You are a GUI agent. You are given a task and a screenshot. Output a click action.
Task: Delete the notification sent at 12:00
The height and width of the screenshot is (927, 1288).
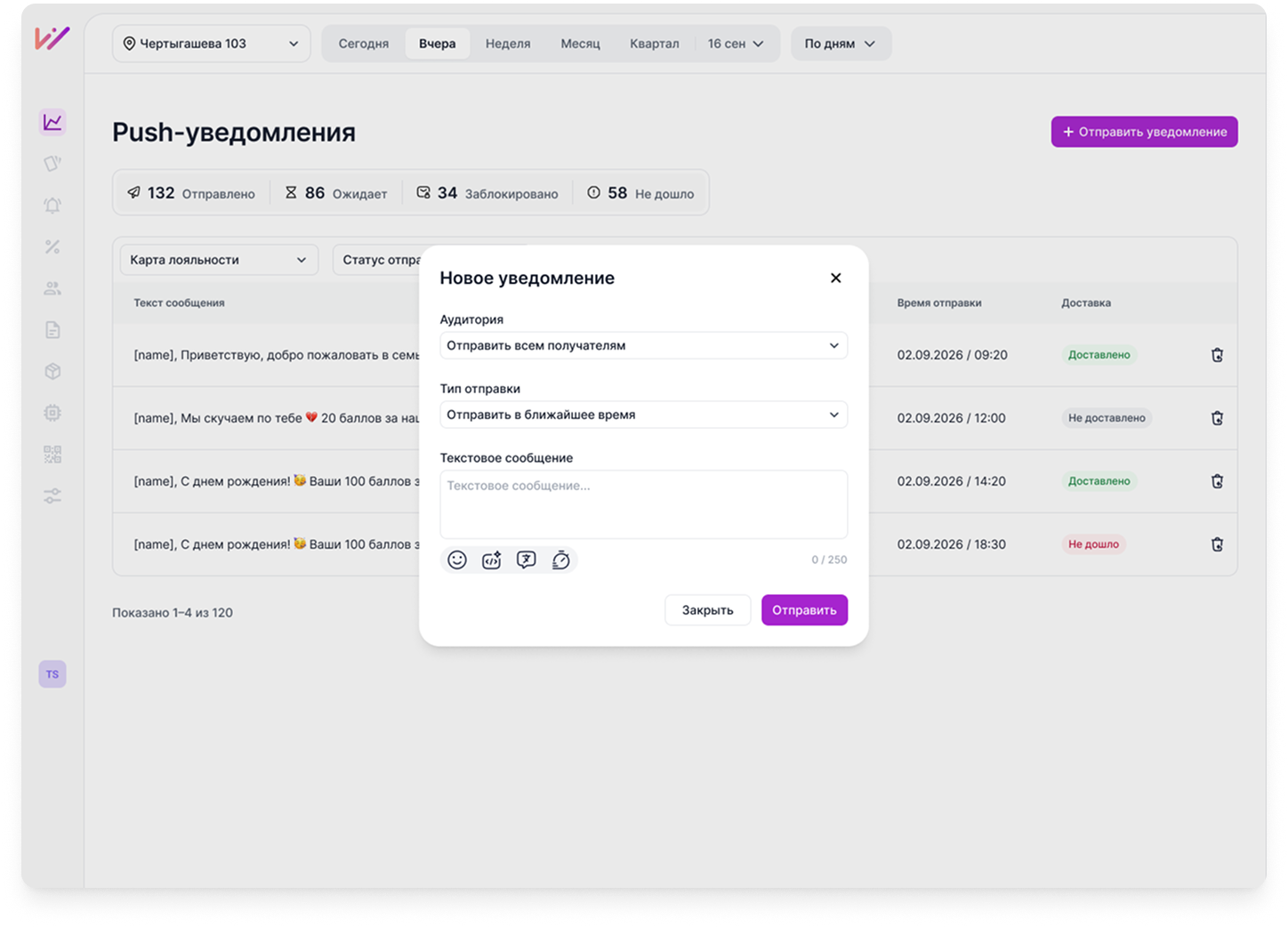tap(1217, 418)
